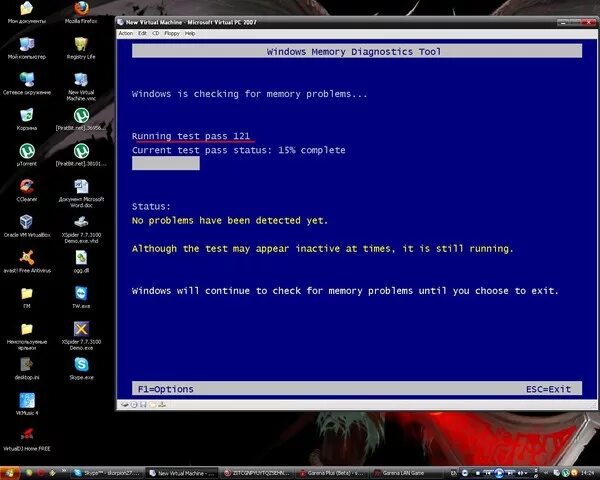Click the EN language indicator in taskbar

(x=453, y=473)
